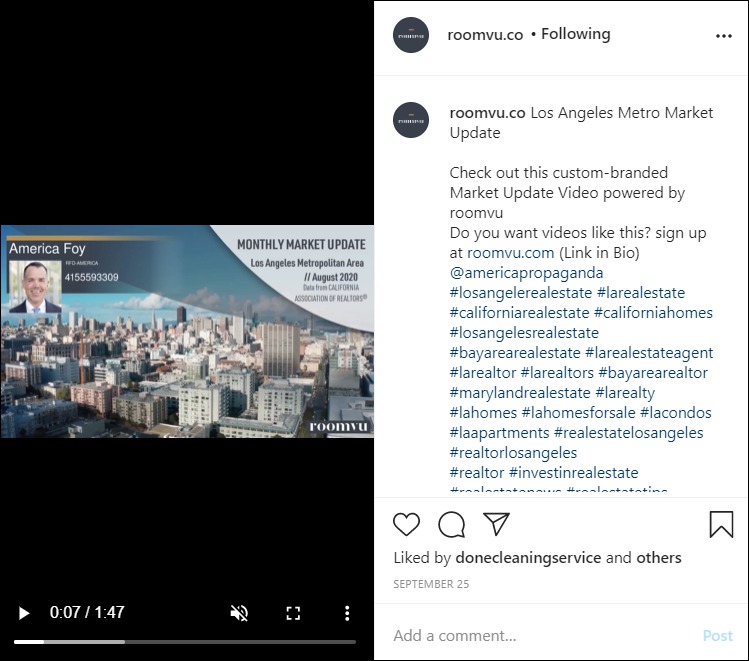Open the three-dot post options menu
Viewport: 749px width, 661px height.
coord(724,36)
